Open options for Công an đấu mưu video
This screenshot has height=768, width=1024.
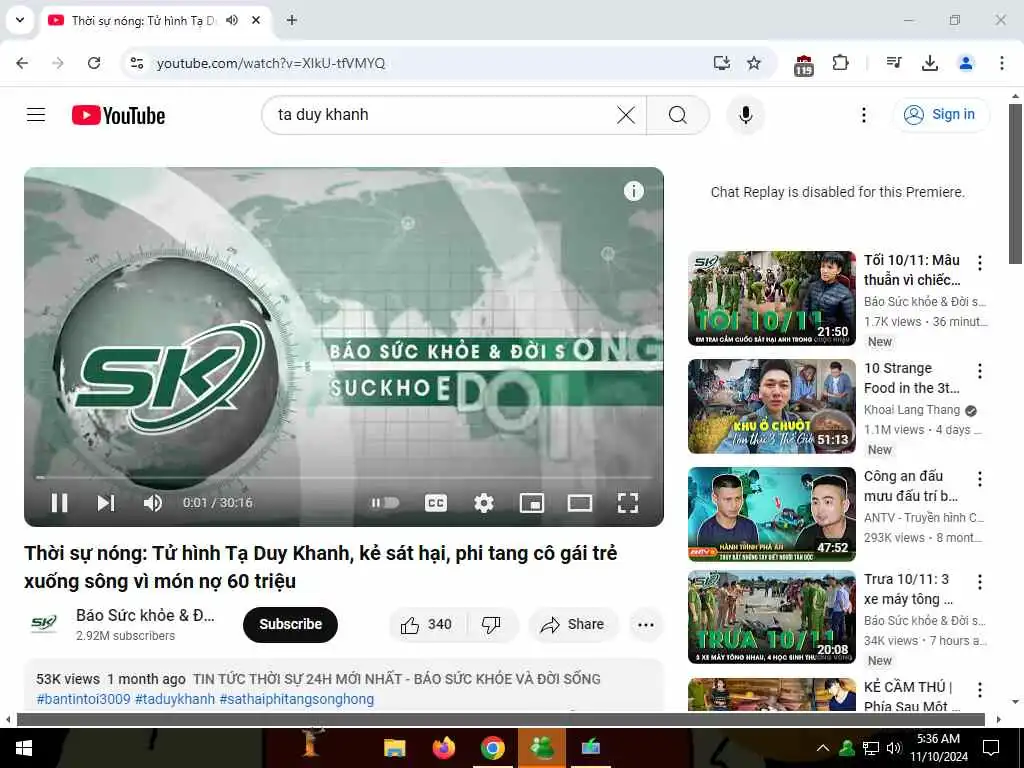[980, 479]
